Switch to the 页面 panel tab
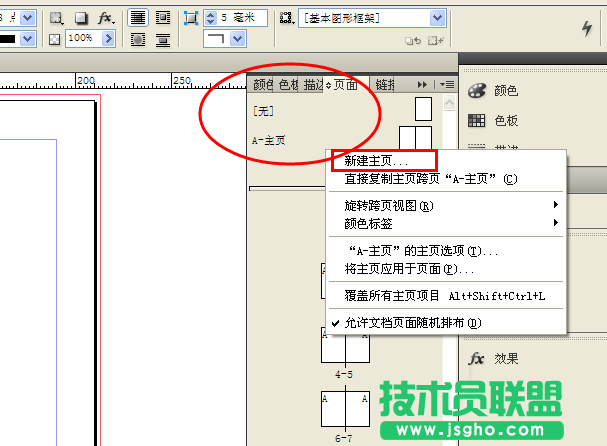607x446 pixels. coord(345,84)
